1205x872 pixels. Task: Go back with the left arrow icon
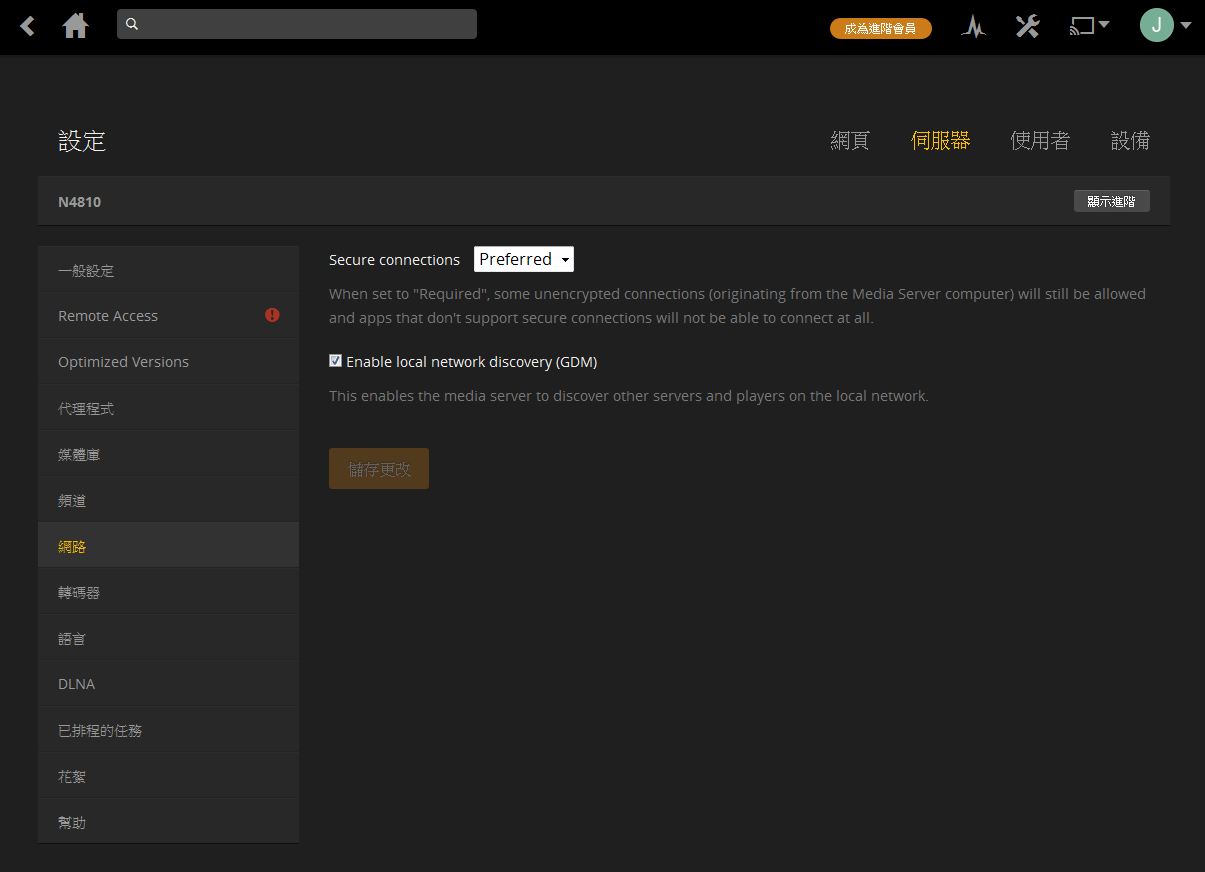coord(28,26)
